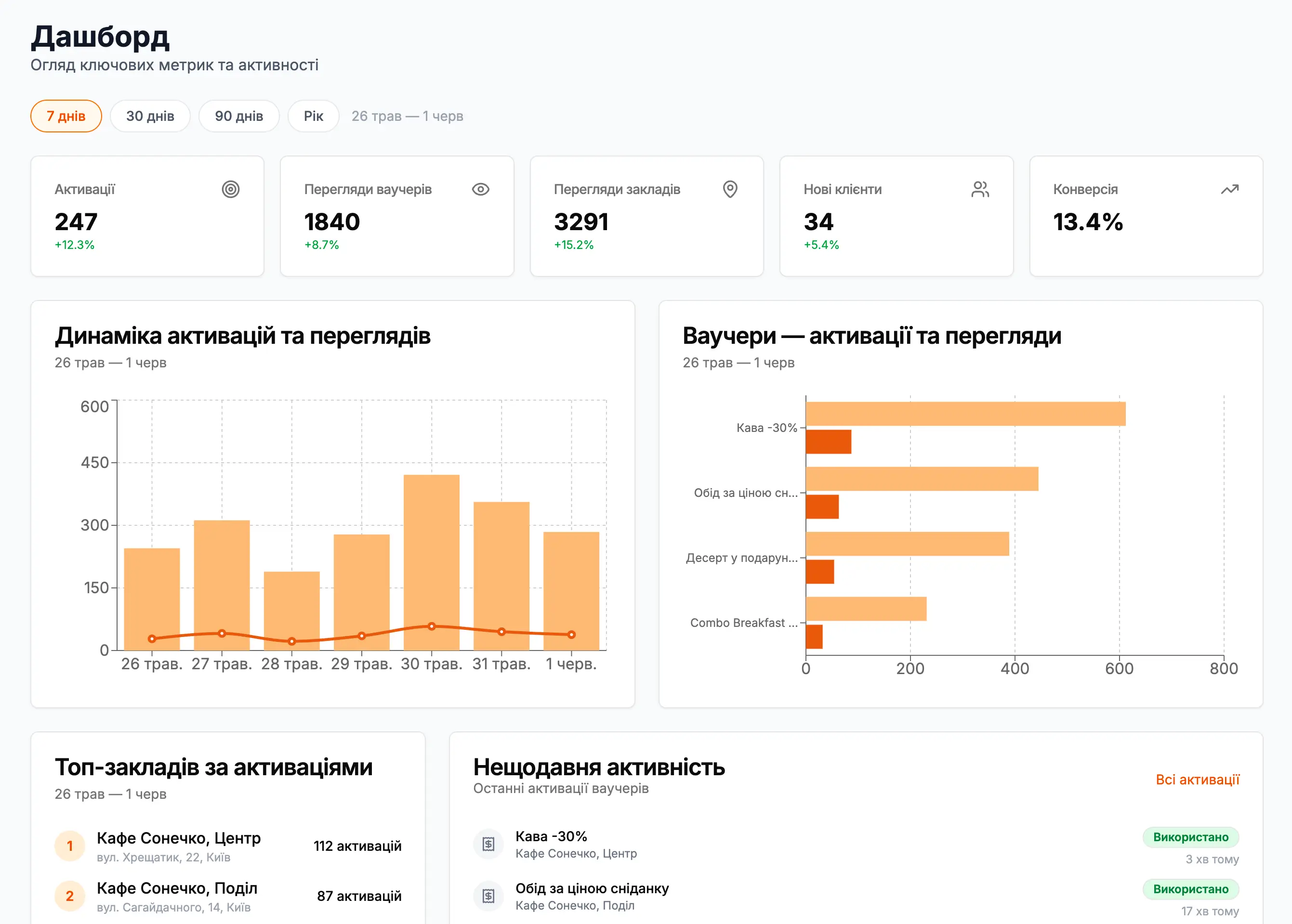Click the +5.4% change indicator

tap(821, 245)
